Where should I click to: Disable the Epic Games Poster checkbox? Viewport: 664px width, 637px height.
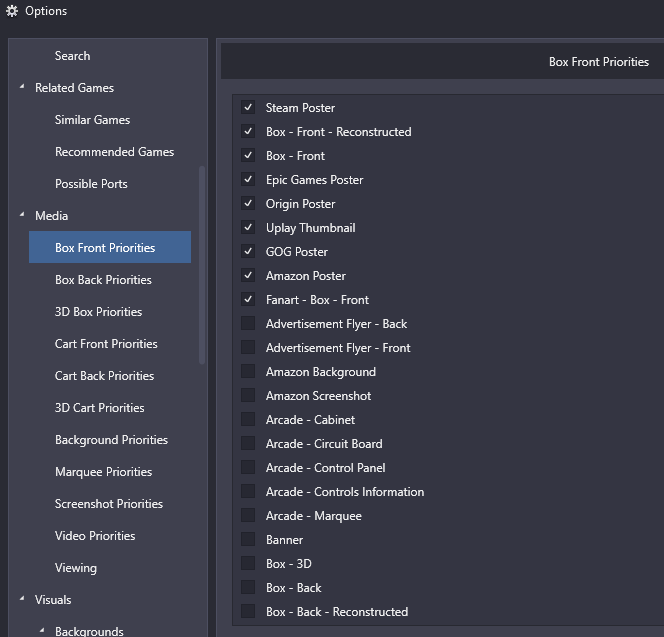click(x=248, y=179)
